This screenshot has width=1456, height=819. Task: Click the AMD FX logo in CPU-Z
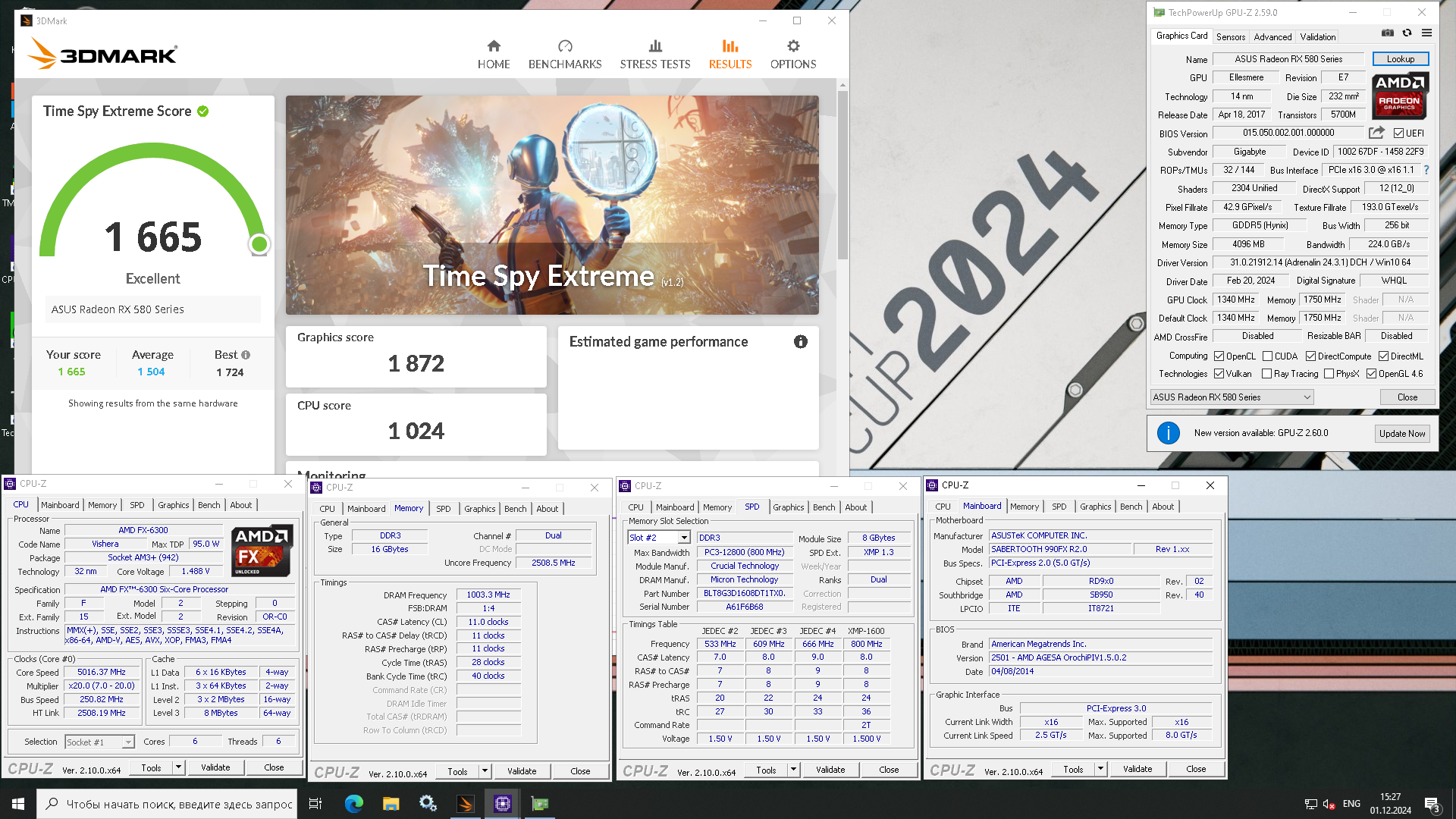pyautogui.click(x=262, y=551)
